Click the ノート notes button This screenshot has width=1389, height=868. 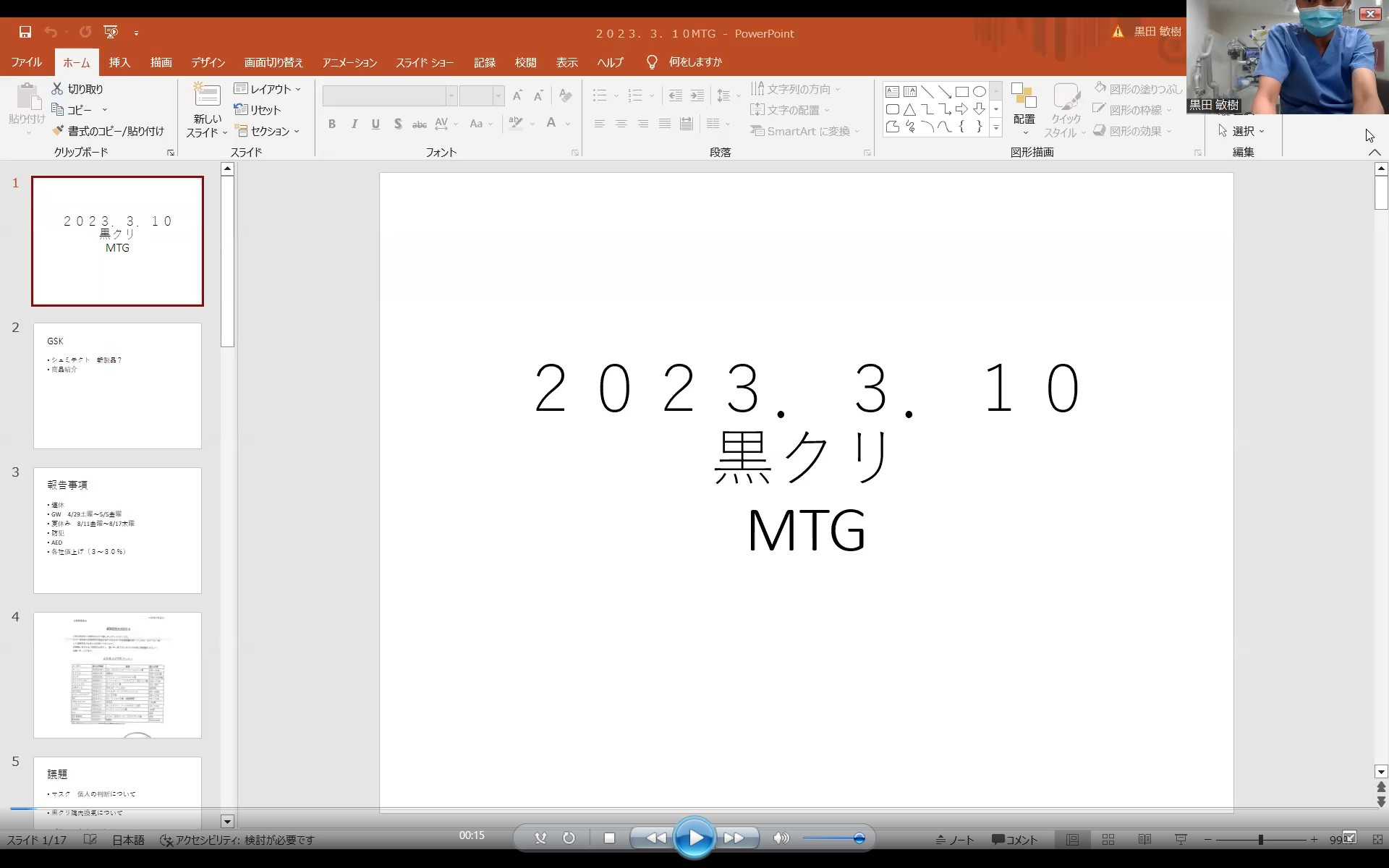955,840
